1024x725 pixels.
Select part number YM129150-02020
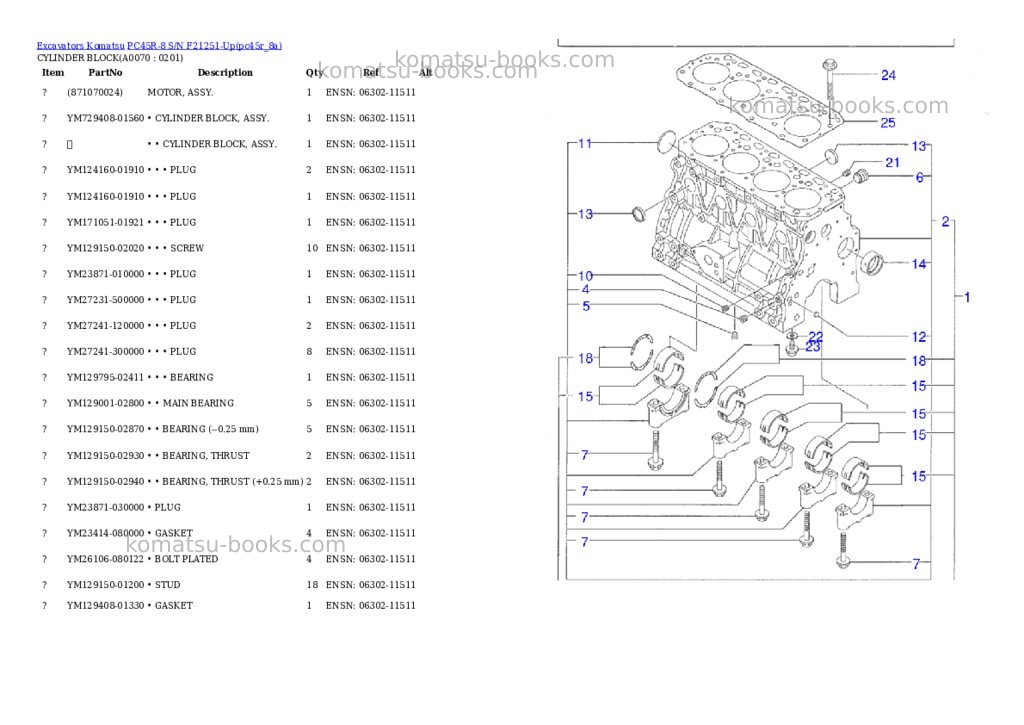(105, 248)
